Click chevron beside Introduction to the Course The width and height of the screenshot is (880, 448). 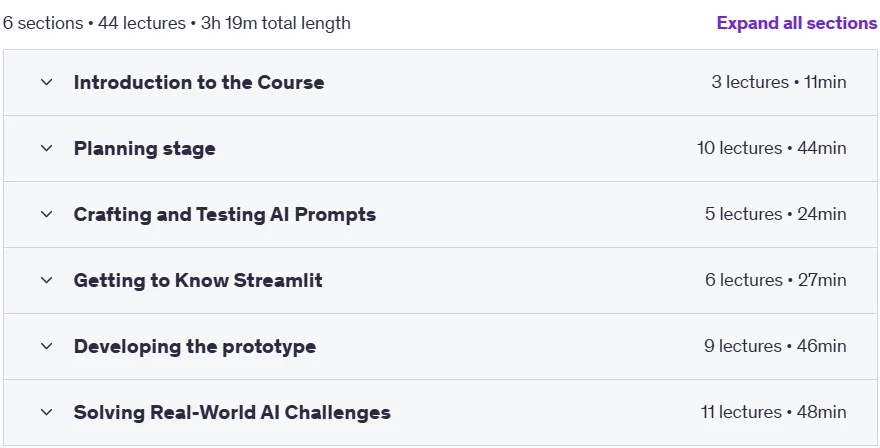click(x=47, y=83)
